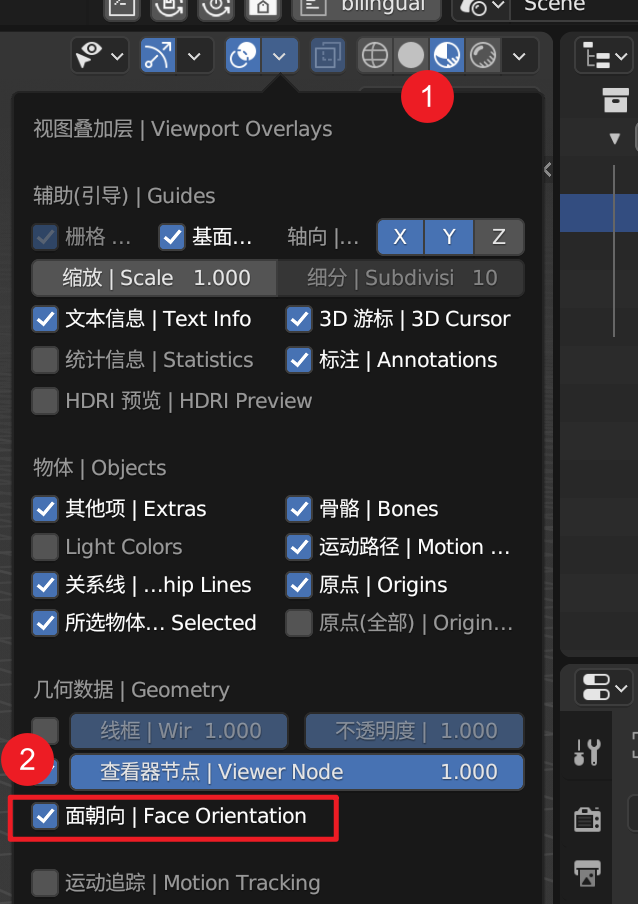Click the Viewport Overlays title text

tap(183, 129)
